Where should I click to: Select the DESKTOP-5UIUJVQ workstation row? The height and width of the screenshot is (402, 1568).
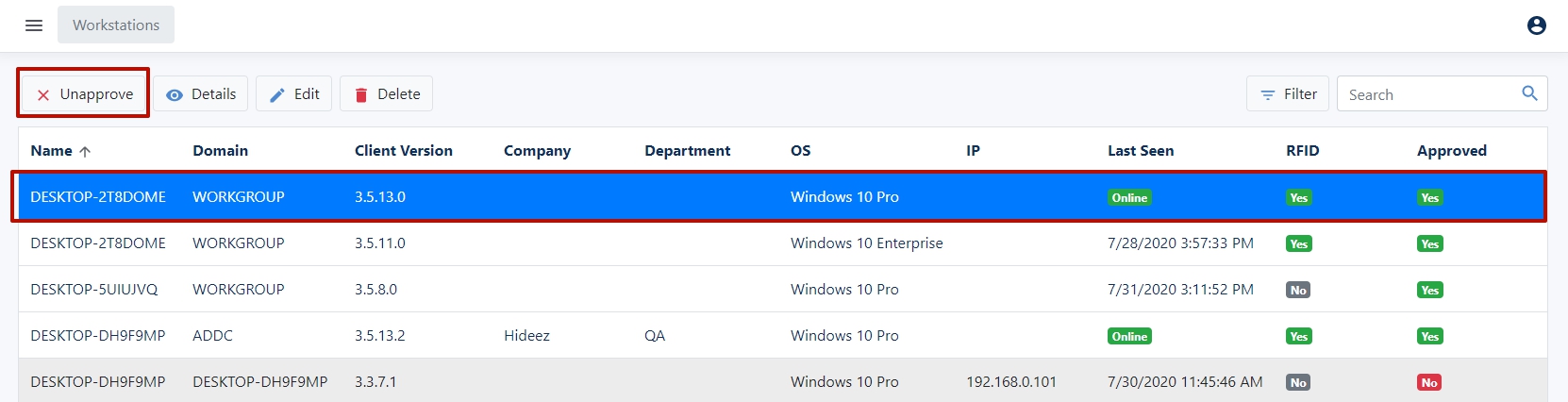coord(94,290)
